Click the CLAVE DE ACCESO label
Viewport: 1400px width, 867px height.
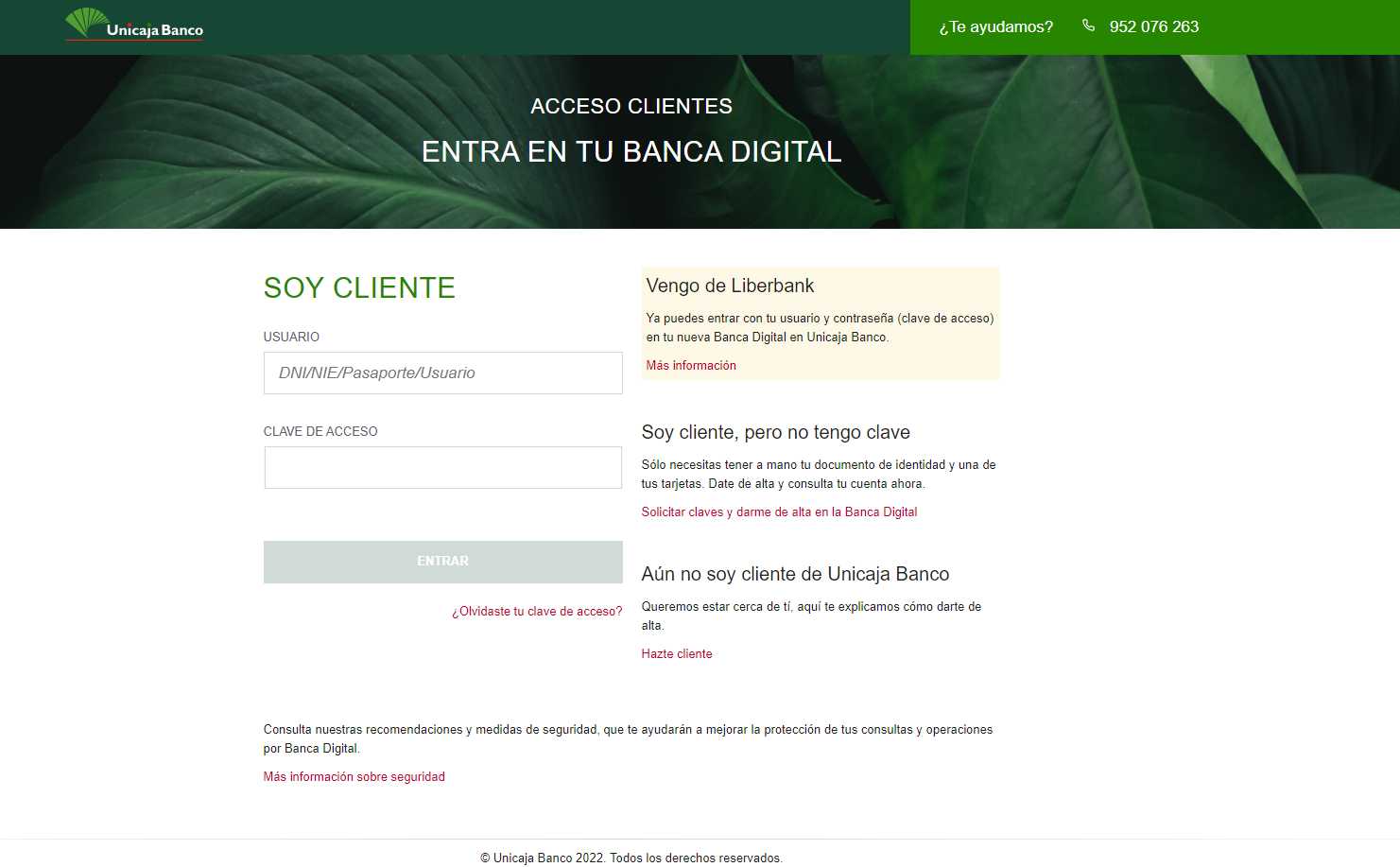(320, 431)
